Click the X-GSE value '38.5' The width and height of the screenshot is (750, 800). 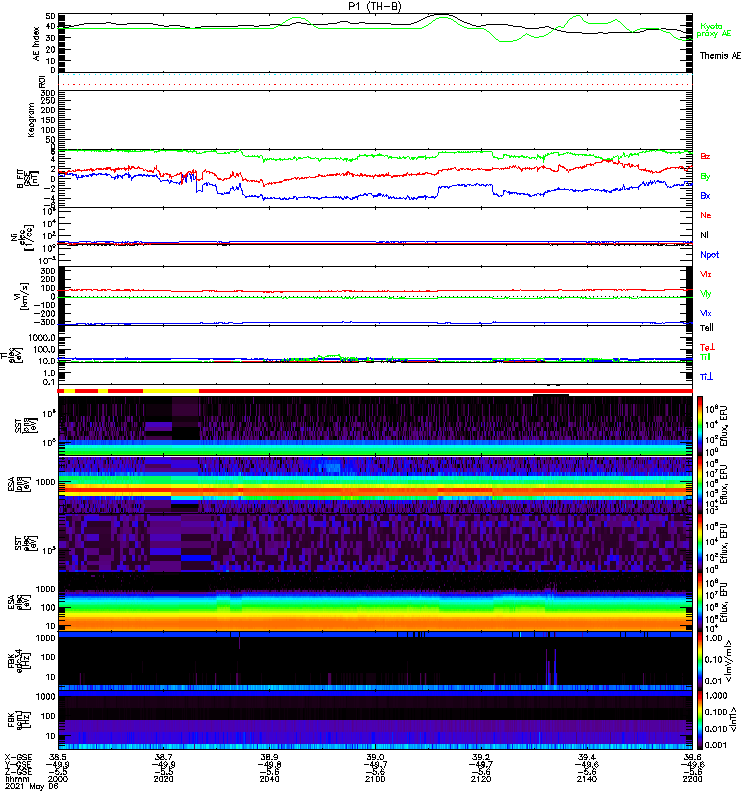point(58,757)
